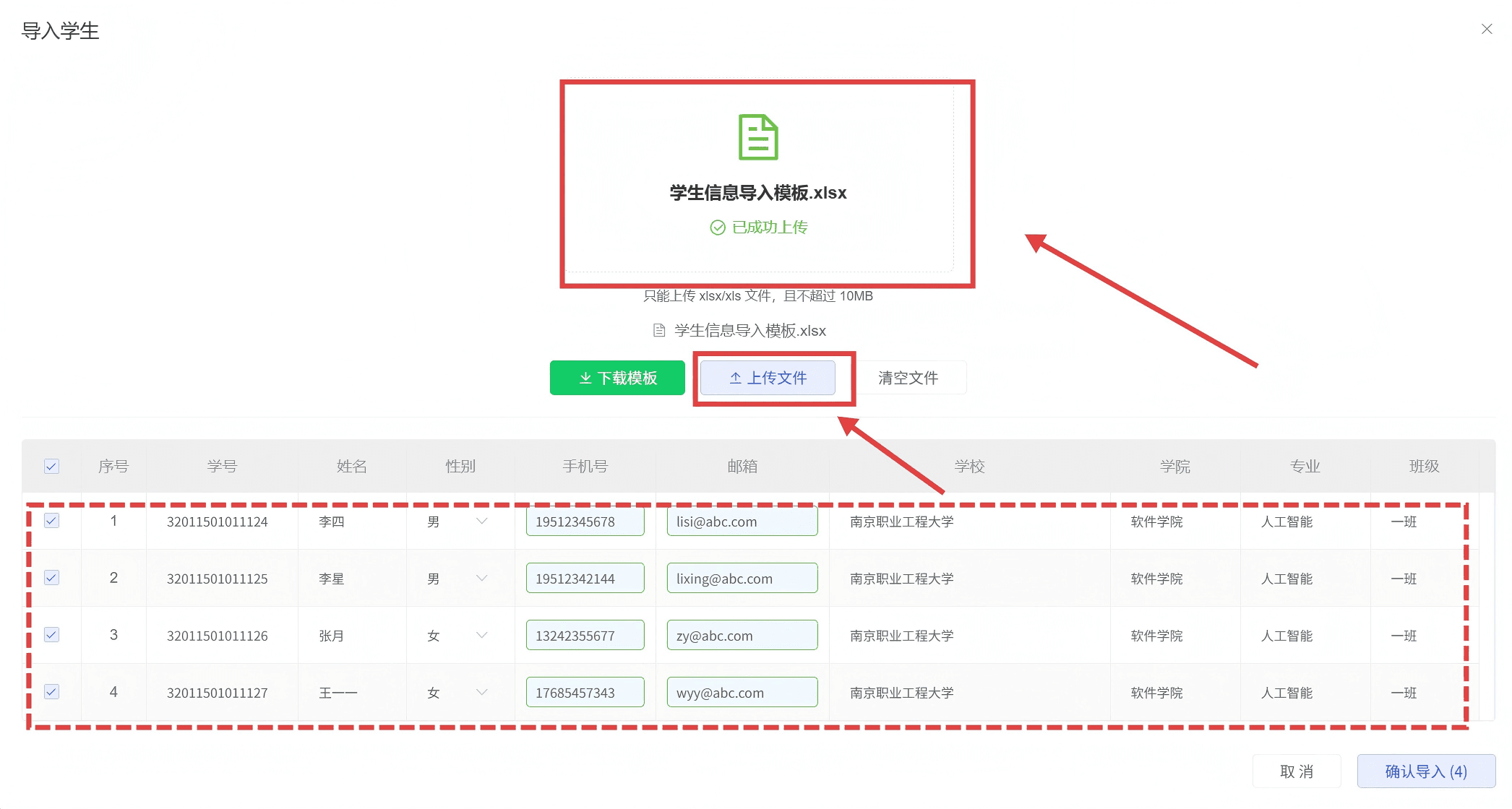Screen dimensions: 1512x809
Task: Click the uploaded file name link below upload box
Action: click(749, 331)
